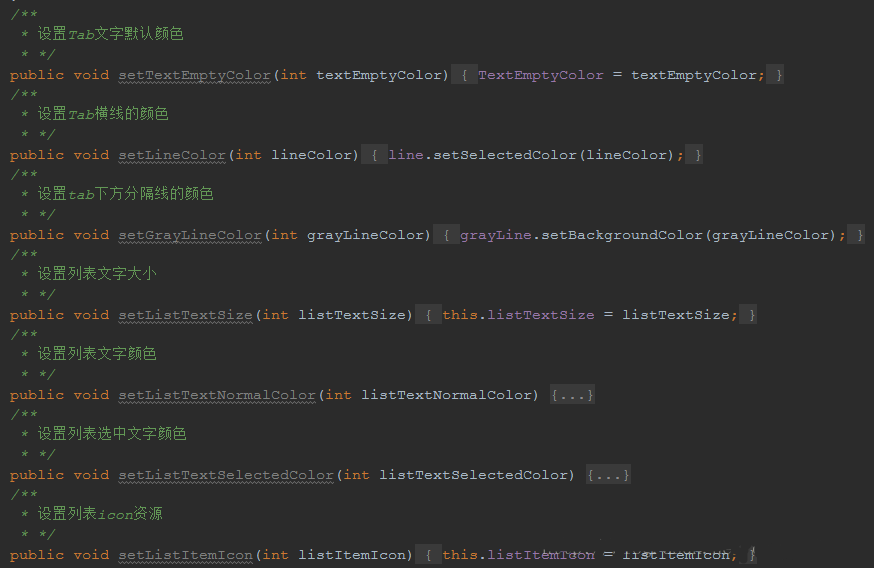874x568 pixels.
Task: Click parameter grayLineColor in method signature
Action: coord(366,235)
